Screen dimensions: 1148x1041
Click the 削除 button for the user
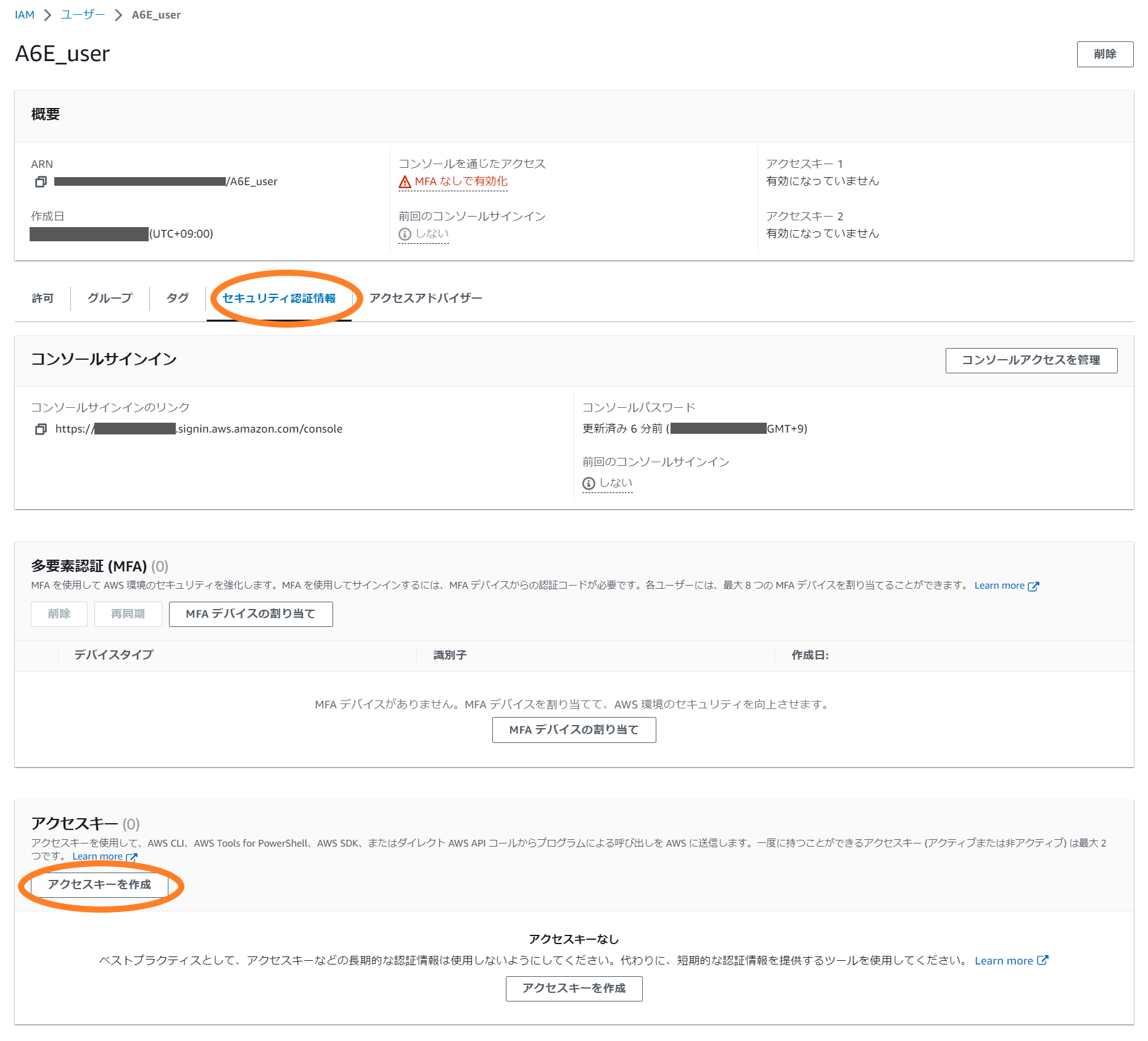click(x=1104, y=54)
